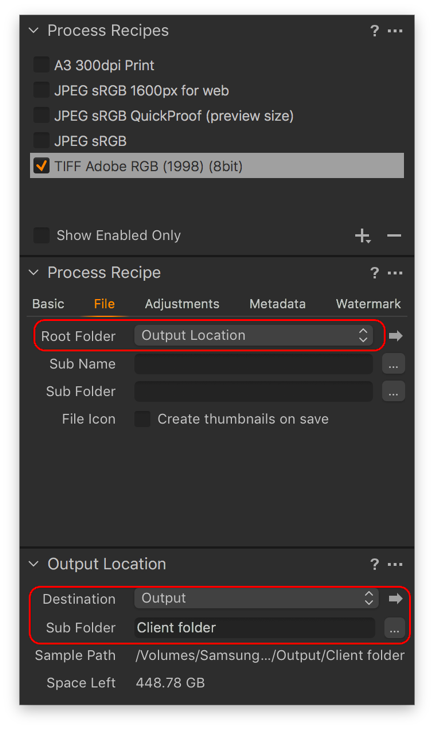Click the plus icon to add a recipe
Image resolution: width=434 pixels, height=729 pixels.
[x=363, y=236]
